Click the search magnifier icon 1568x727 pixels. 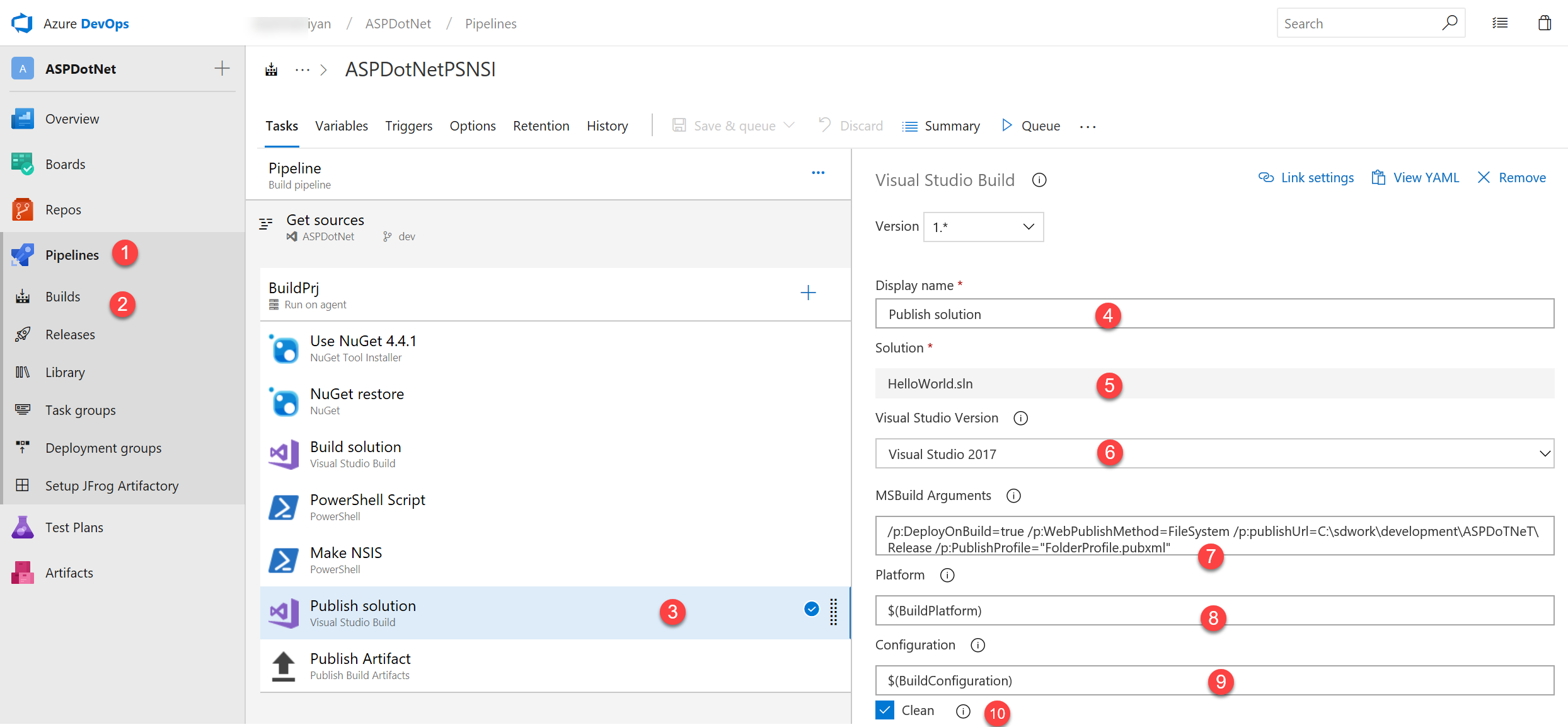click(x=1449, y=23)
